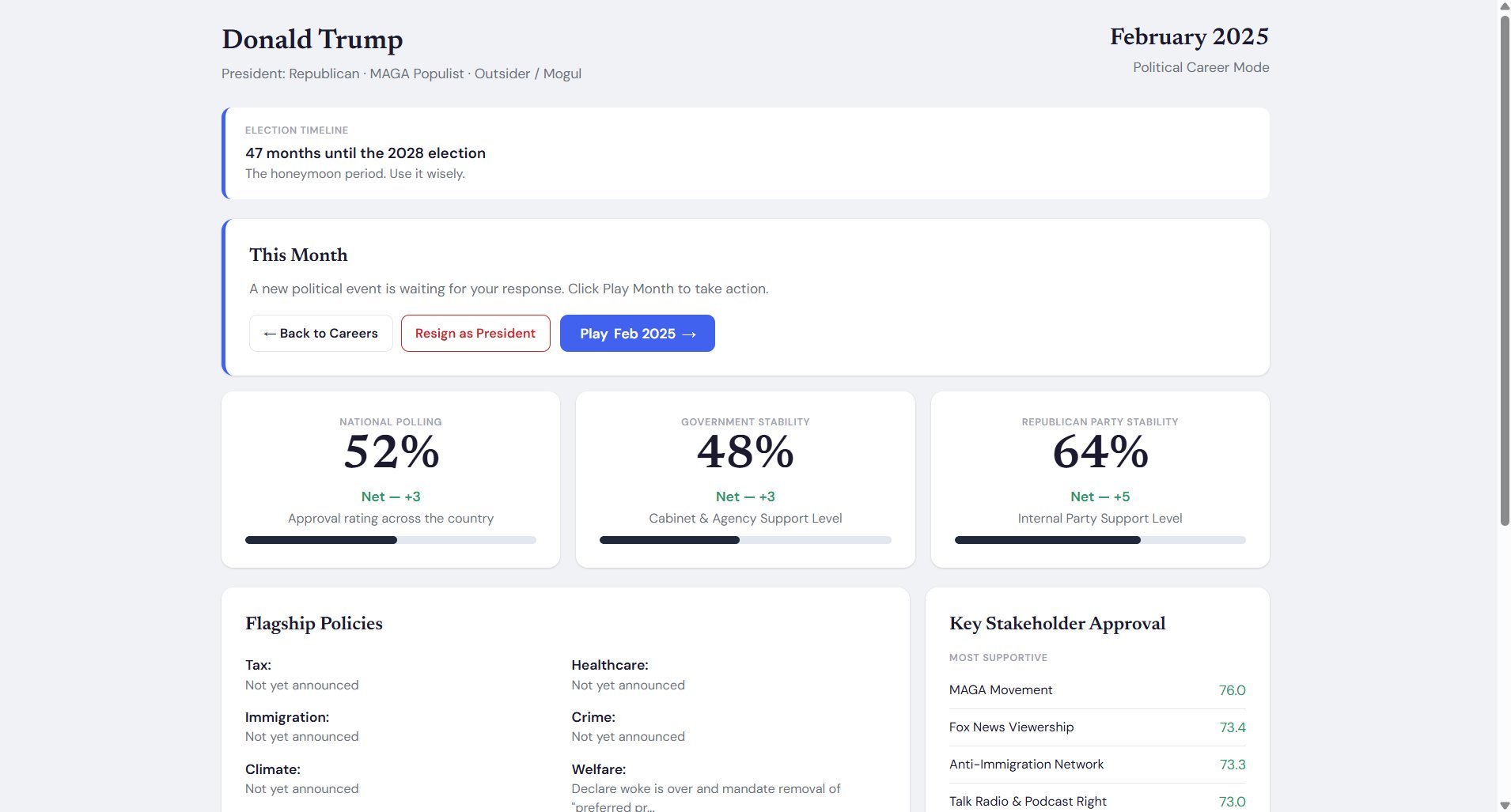Image resolution: width=1511 pixels, height=812 pixels.
Task: Click the National Polling progress bar
Action: click(390, 540)
